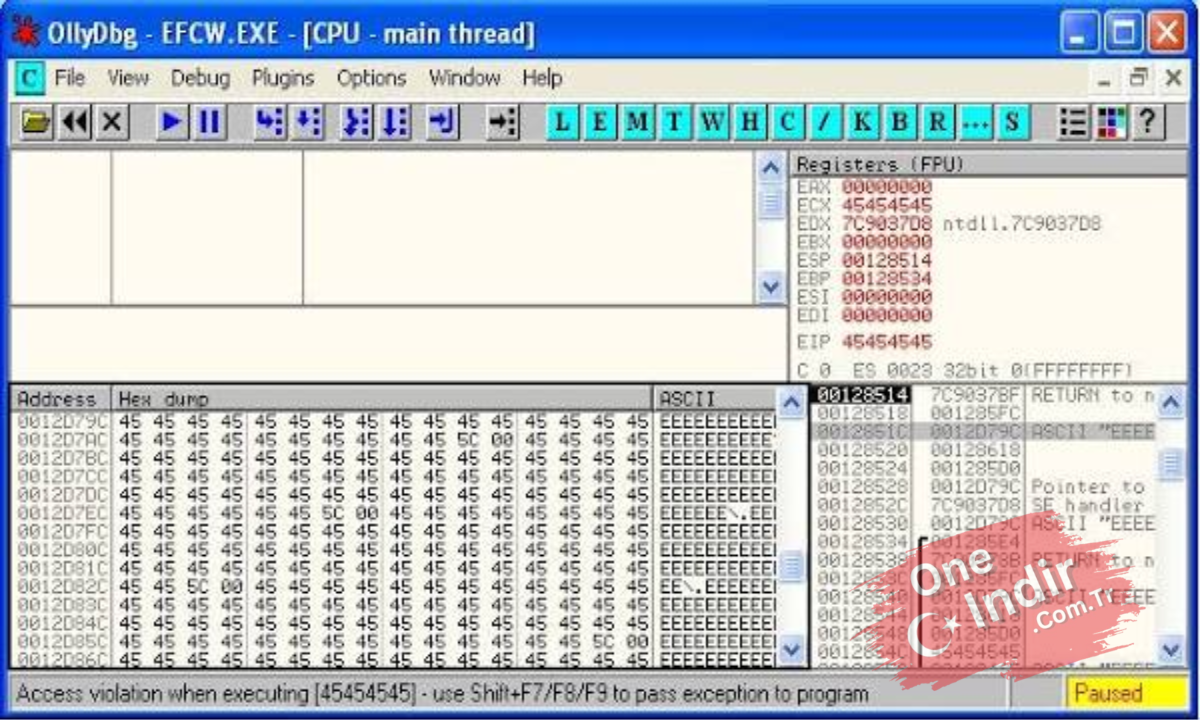The width and height of the screenshot is (1200, 720).
Task: Open Threads window with T button
Action: 675,122
